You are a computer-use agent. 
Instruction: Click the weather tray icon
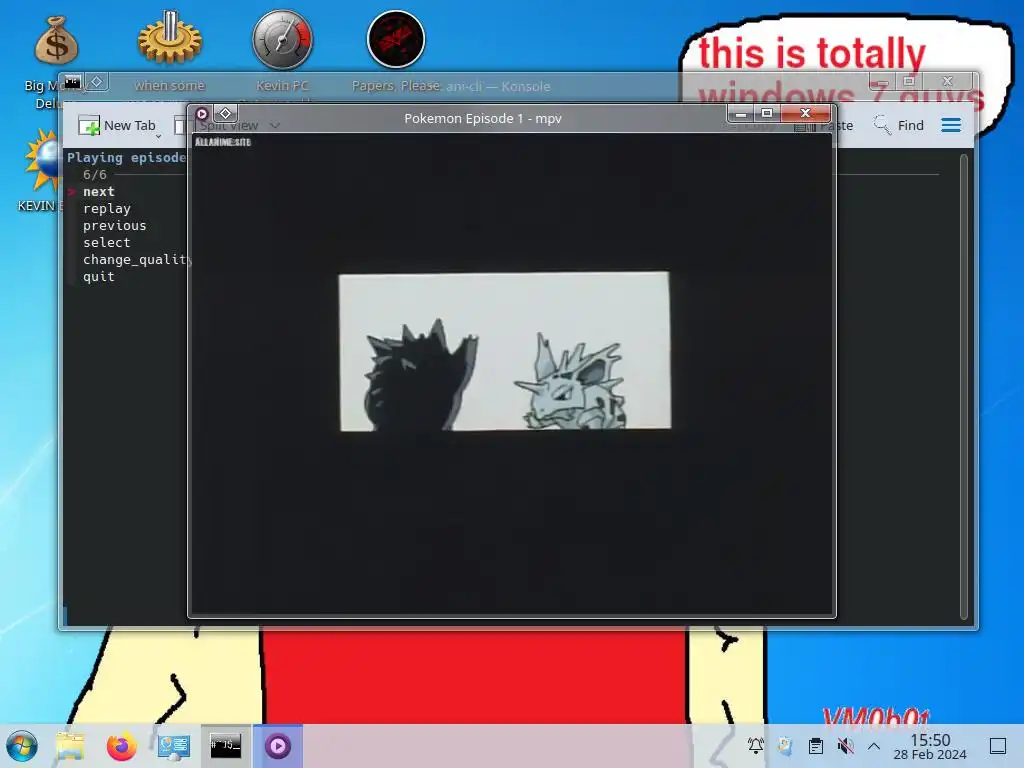pyautogui.click(x=785, y=746)
